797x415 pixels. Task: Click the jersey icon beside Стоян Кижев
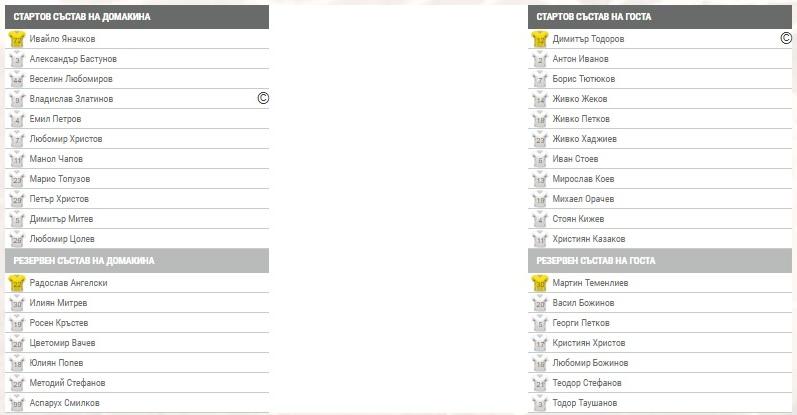click(x=540, y=219)
